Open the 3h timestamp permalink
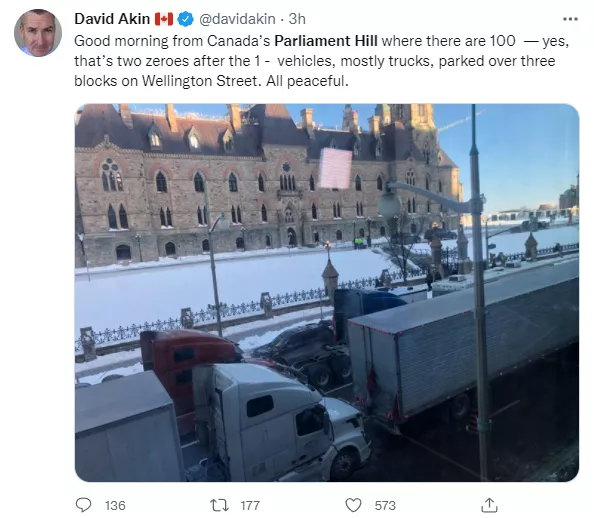This screenshot has width=594, height=518. (x=297, y=19)
